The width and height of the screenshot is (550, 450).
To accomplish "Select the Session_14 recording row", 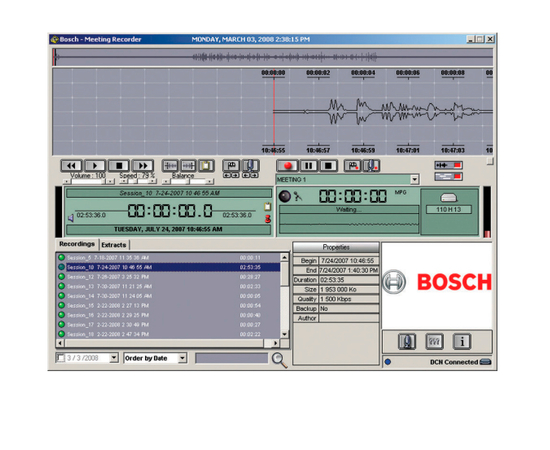I will coord(169,296).
